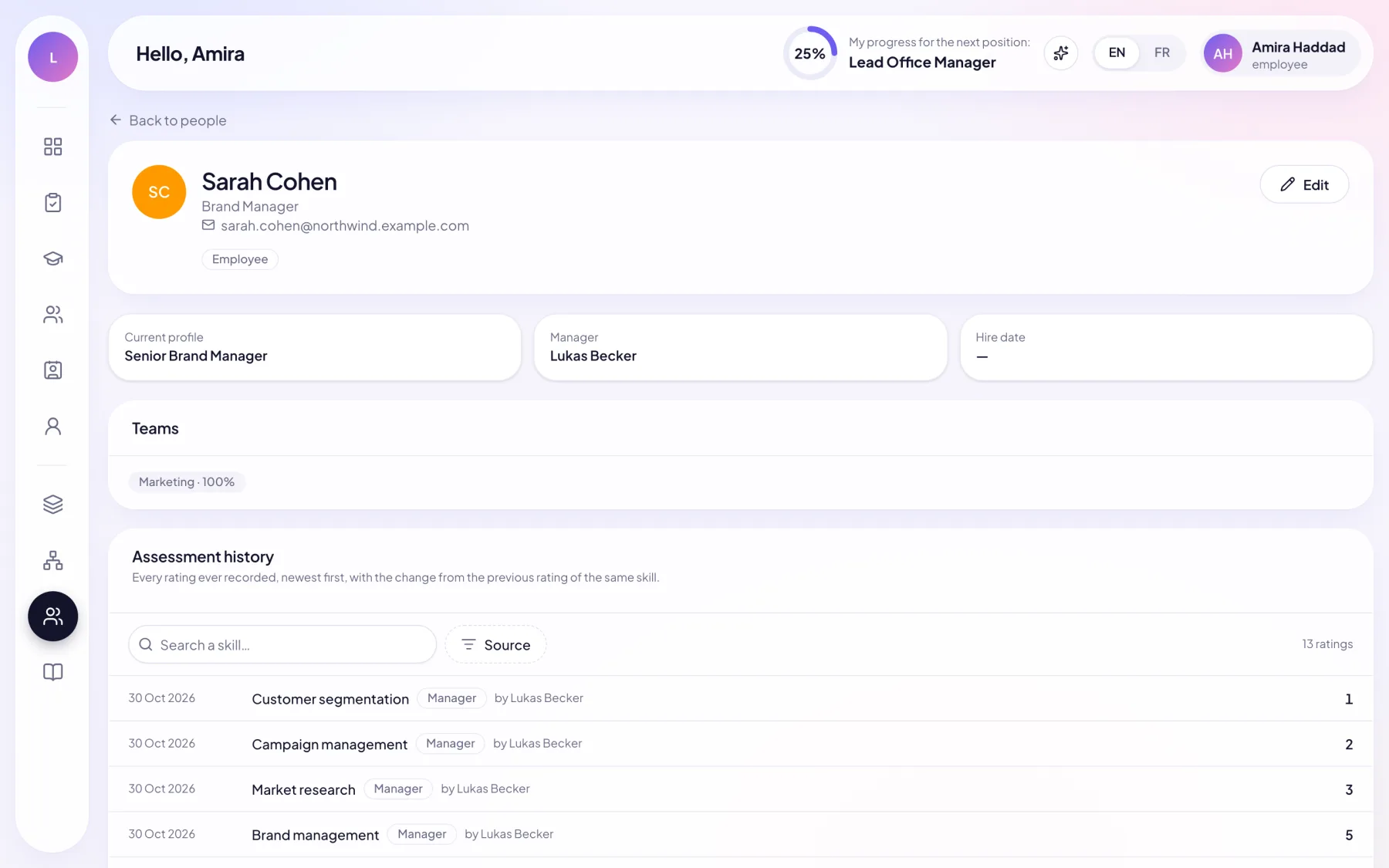Click the back arrow icon
This screenshot has height=868, width=1389.
pyautogui.click(x=116, y=120)
